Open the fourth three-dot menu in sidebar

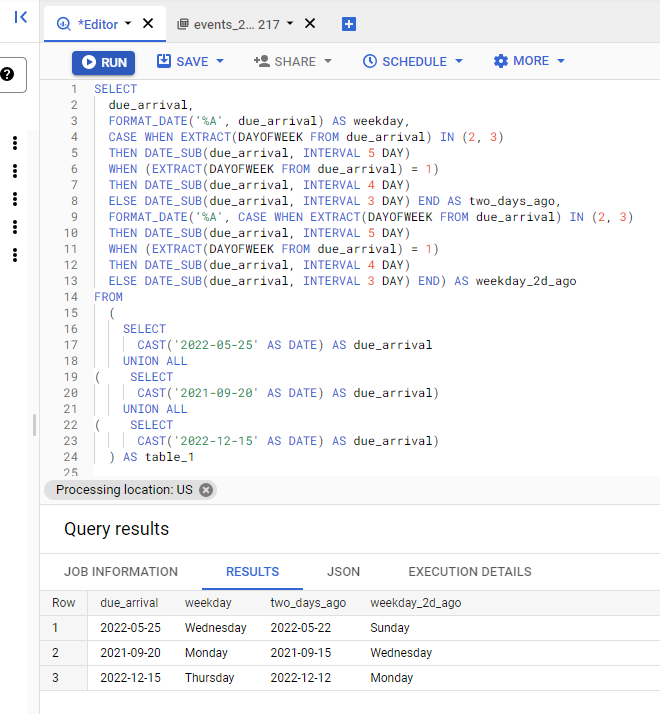coord(15,227)
